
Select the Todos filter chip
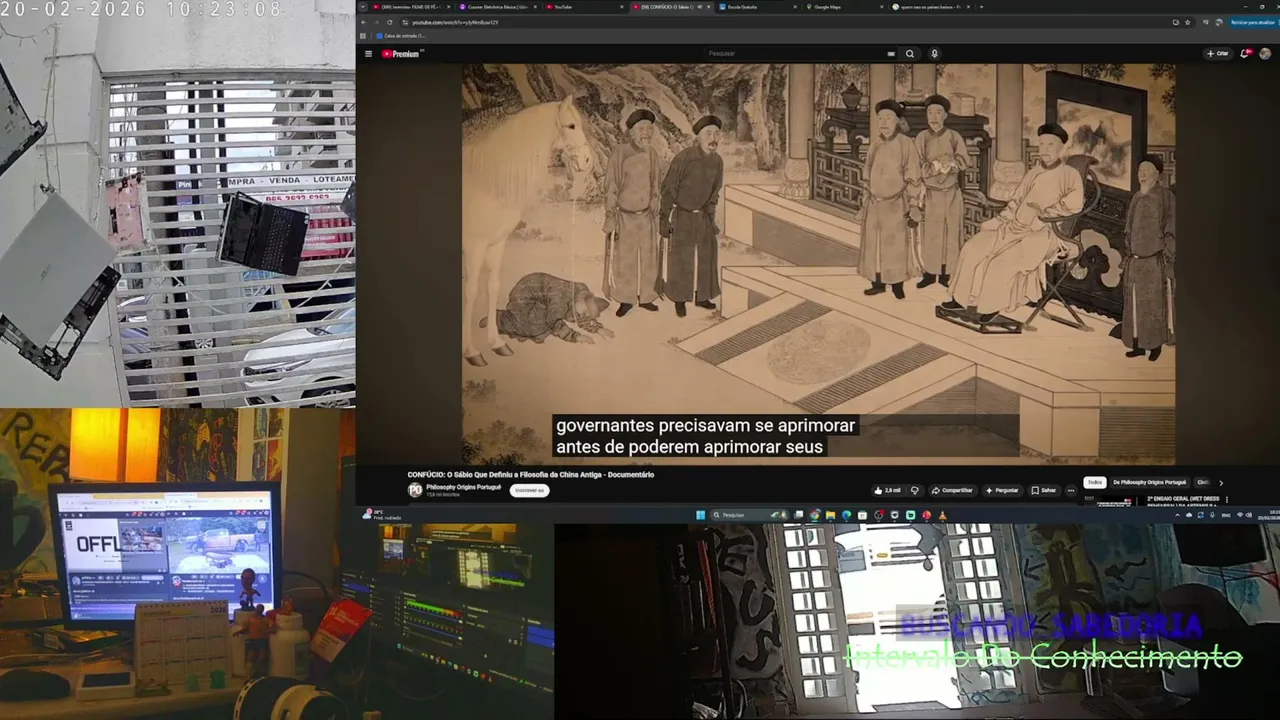tap(1095, 482)
